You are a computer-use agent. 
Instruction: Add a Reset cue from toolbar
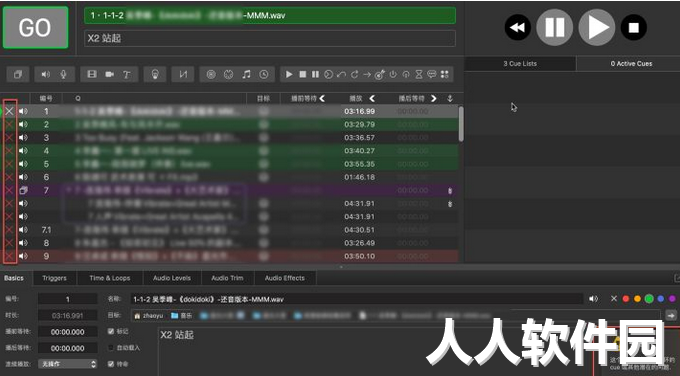point(341,75)
